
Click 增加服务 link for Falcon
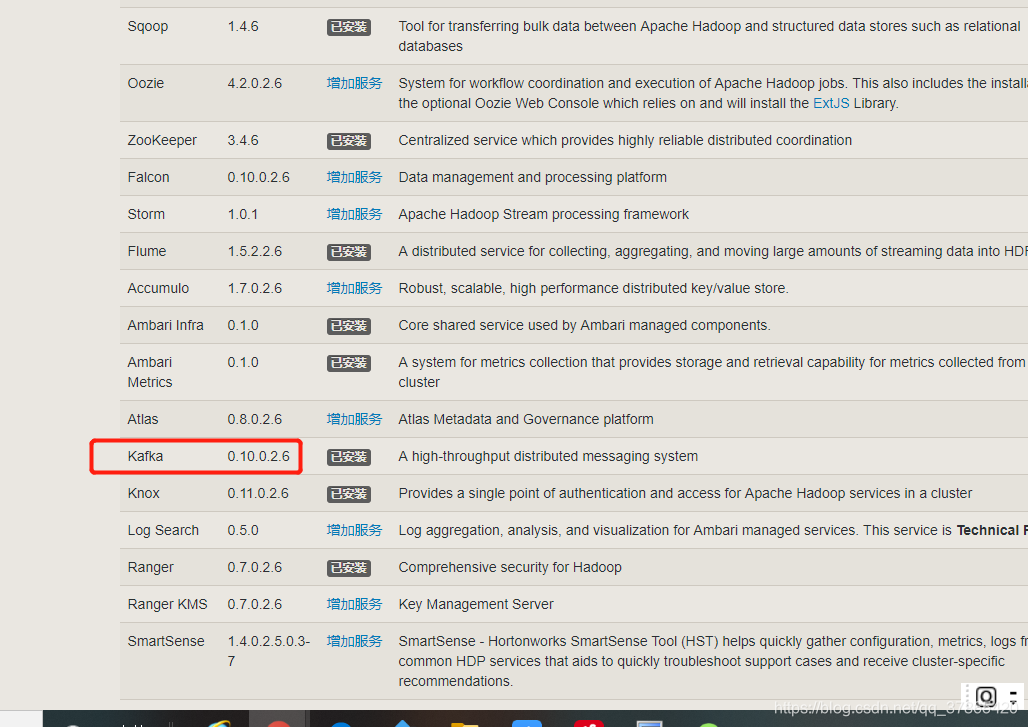coord(354,177)
